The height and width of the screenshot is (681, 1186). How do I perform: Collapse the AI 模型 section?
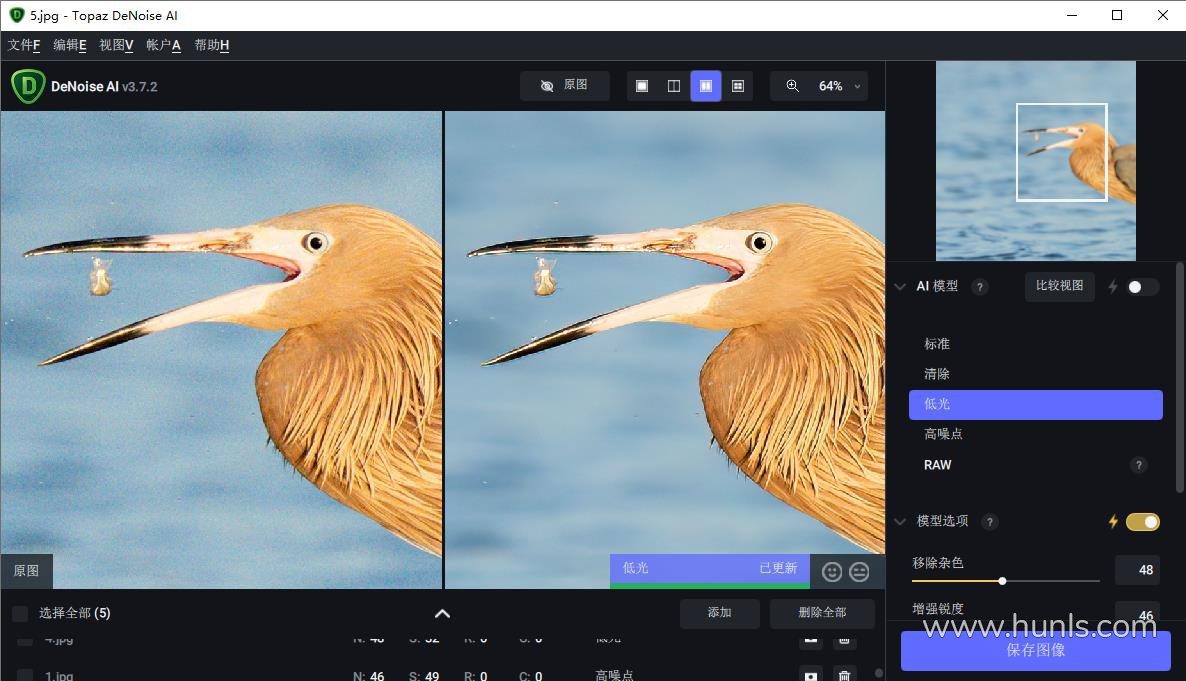coord(900,287)
